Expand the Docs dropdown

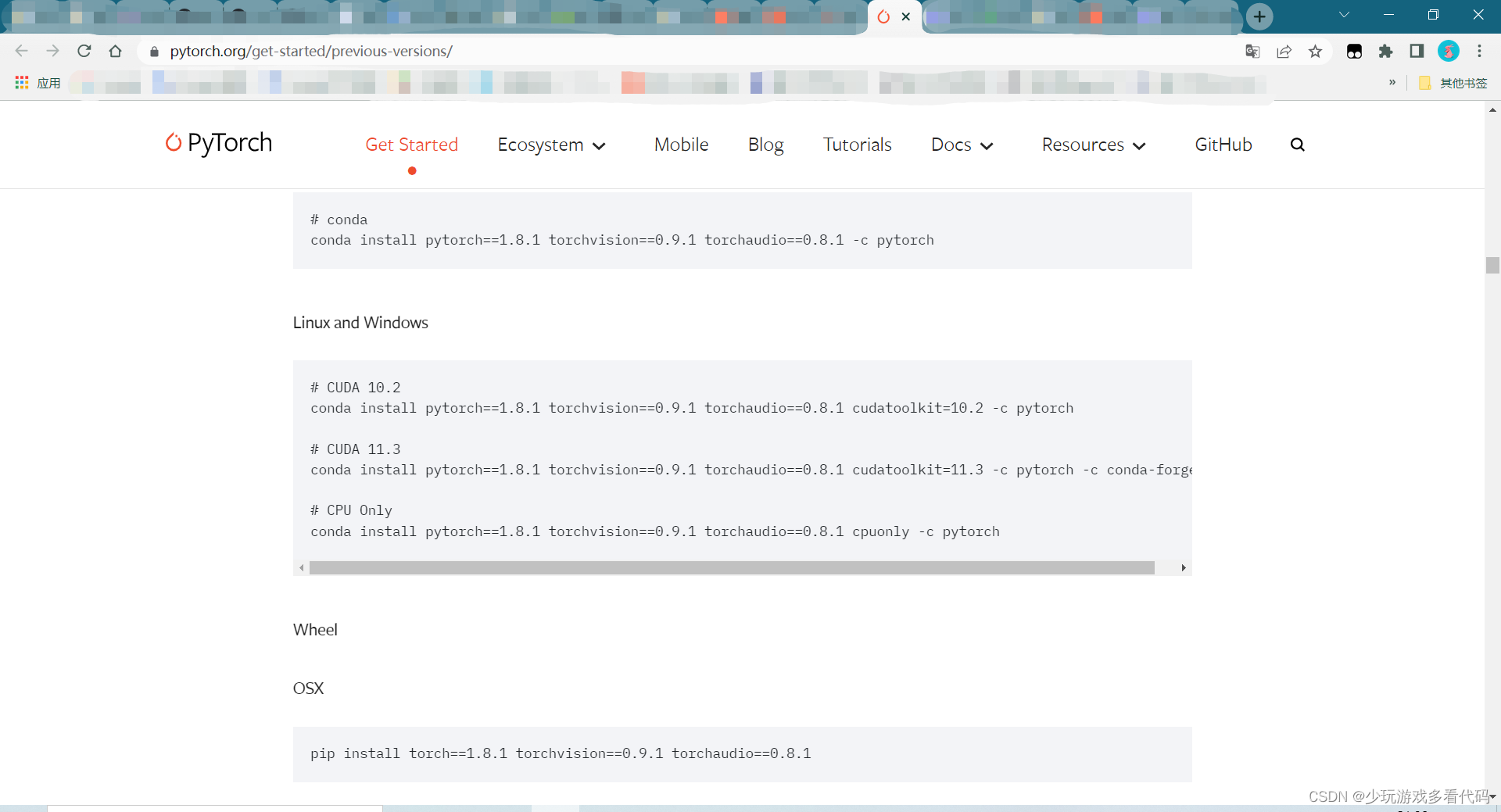point(962,145)
